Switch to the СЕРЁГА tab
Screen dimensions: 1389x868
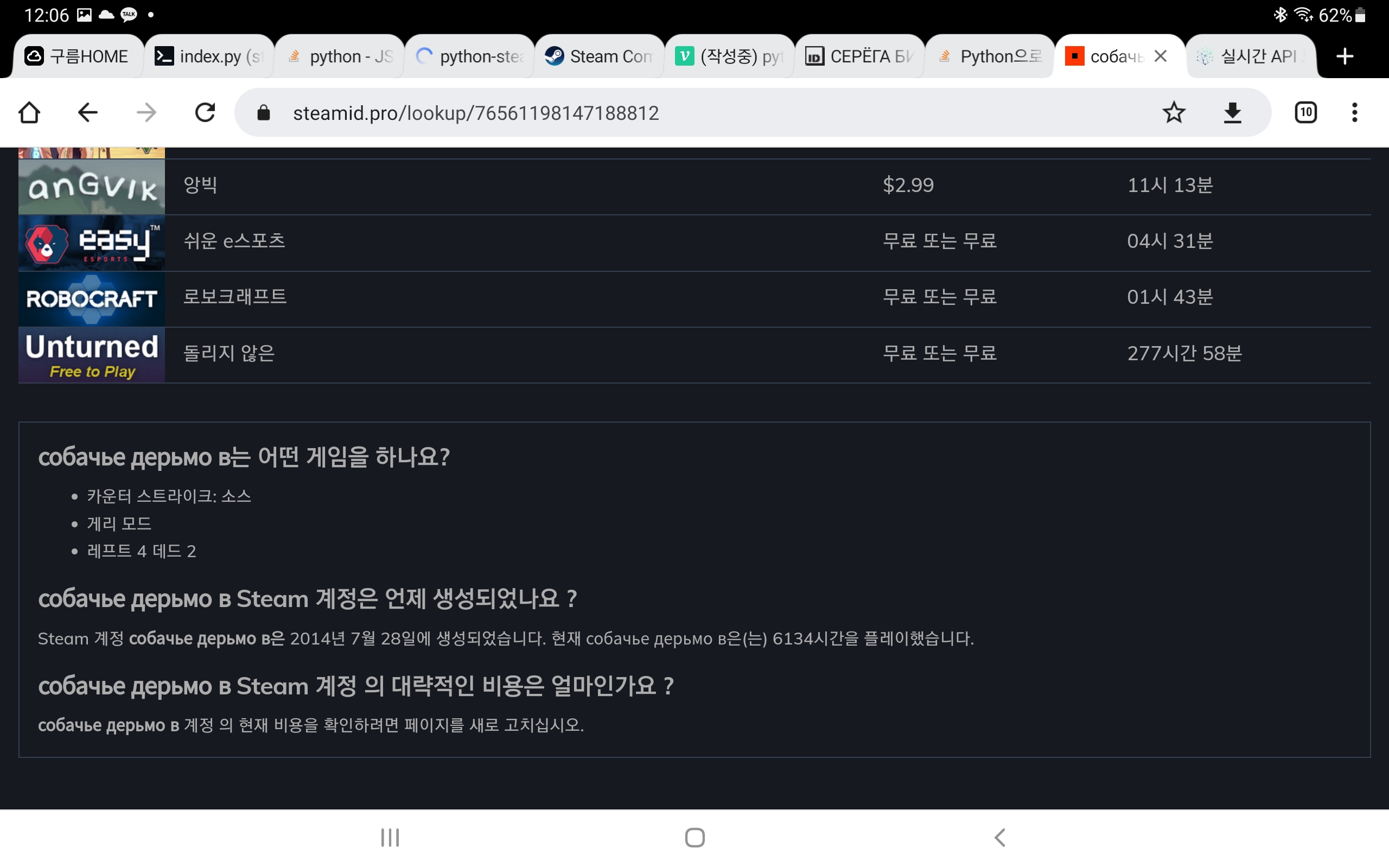(860, 56)
